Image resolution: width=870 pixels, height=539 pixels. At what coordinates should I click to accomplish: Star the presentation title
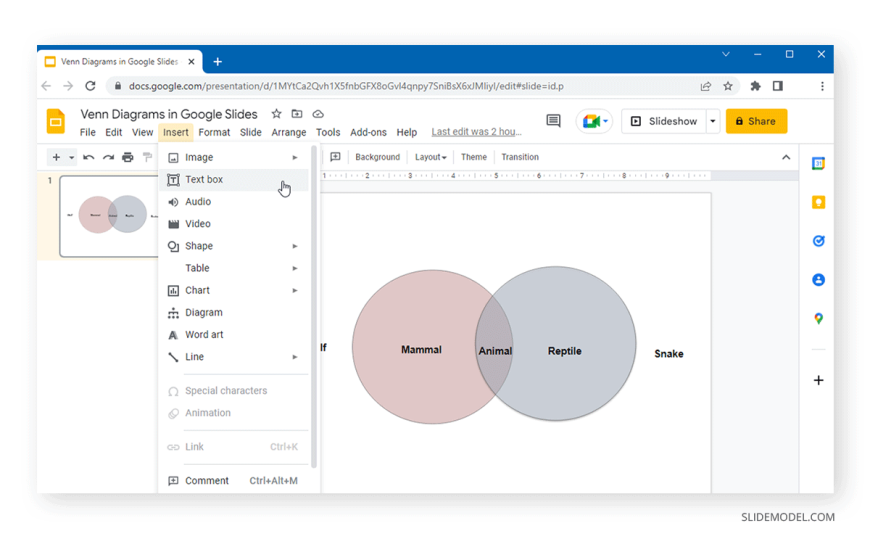pyautogui.click(x=276, y=114)
